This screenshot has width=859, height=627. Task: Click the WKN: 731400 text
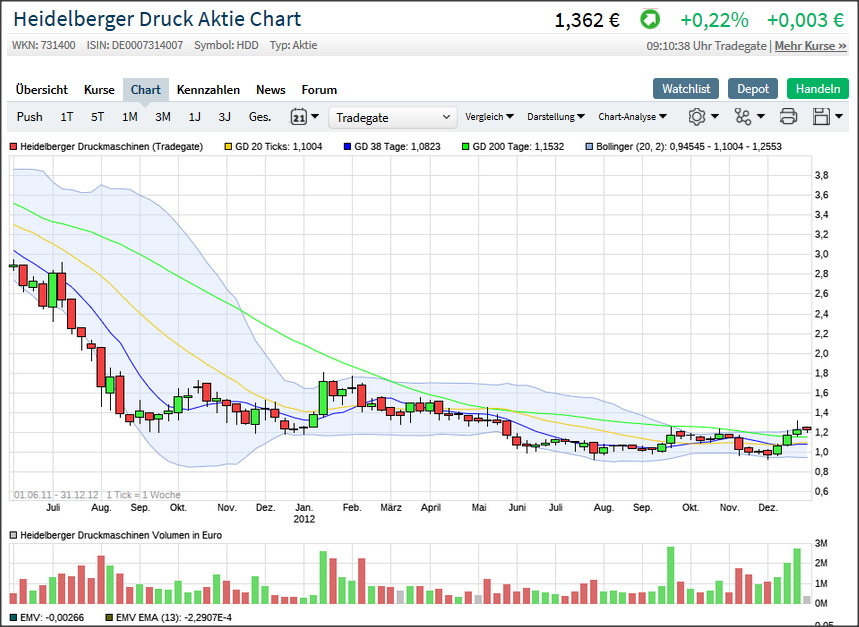[x=44, y=45]
